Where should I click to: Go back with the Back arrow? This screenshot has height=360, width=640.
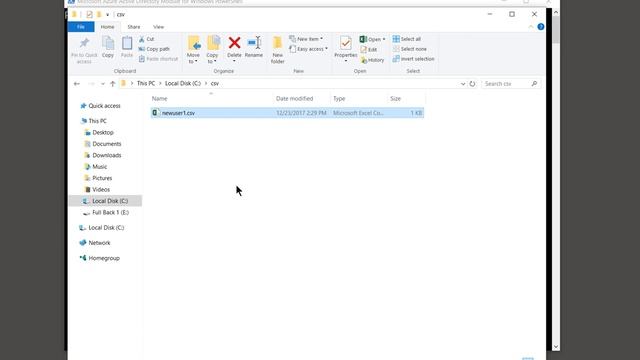point(77,84)
